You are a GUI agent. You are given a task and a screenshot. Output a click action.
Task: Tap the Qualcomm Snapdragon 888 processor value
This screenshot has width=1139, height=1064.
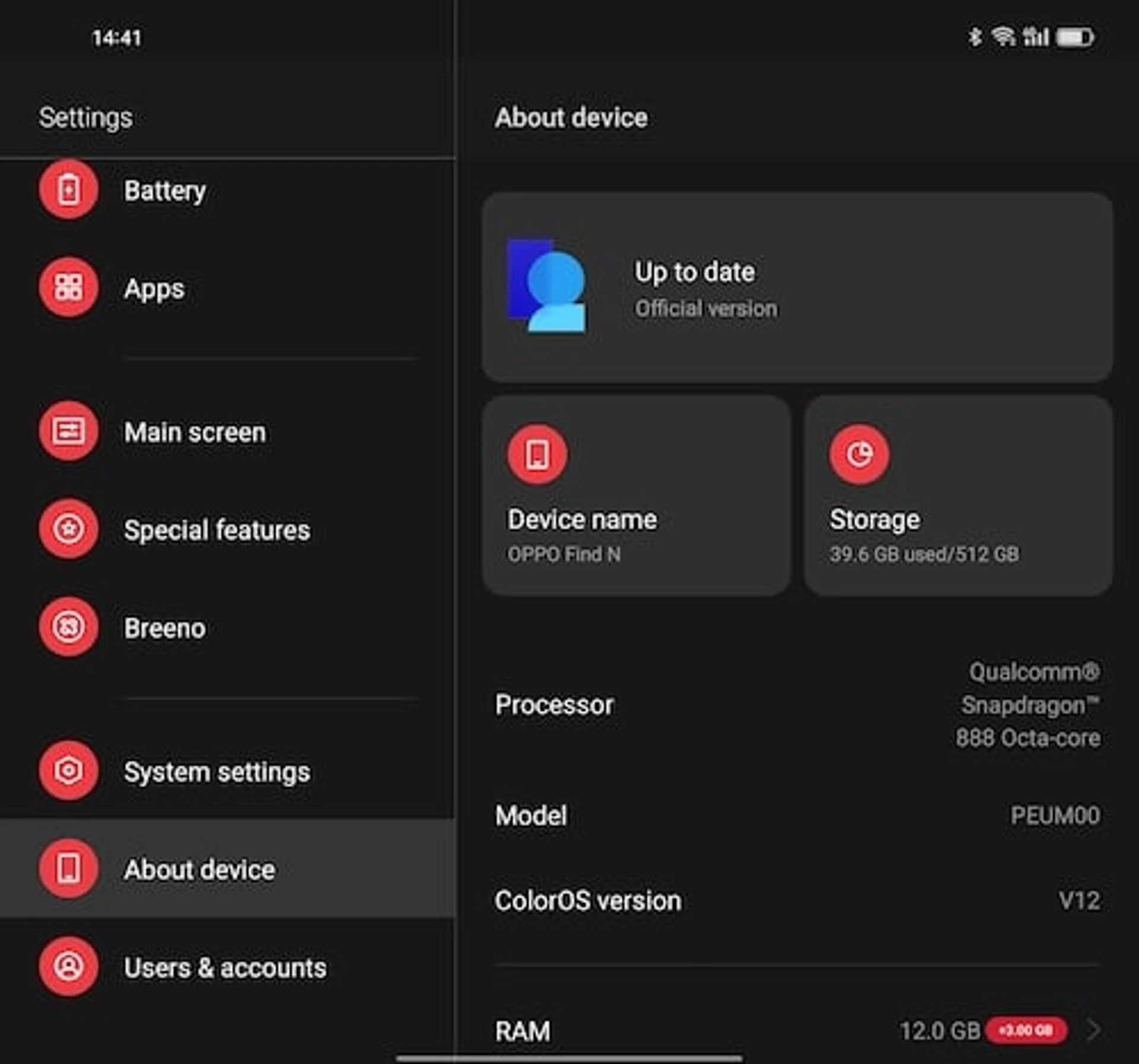click(x=1029, y=705)
